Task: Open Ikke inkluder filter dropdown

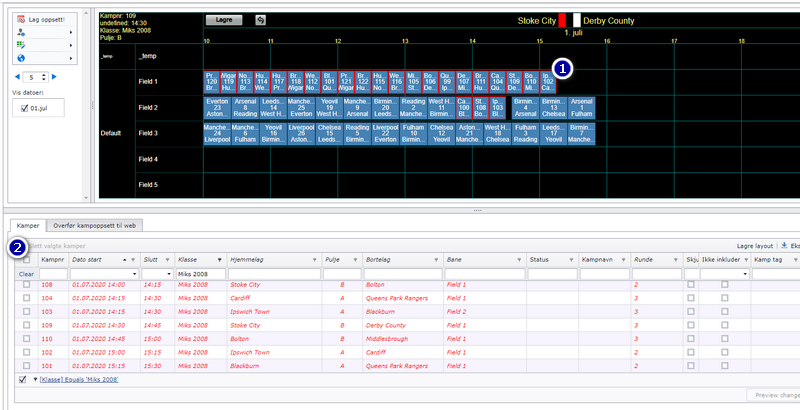Action: (745, 274)
